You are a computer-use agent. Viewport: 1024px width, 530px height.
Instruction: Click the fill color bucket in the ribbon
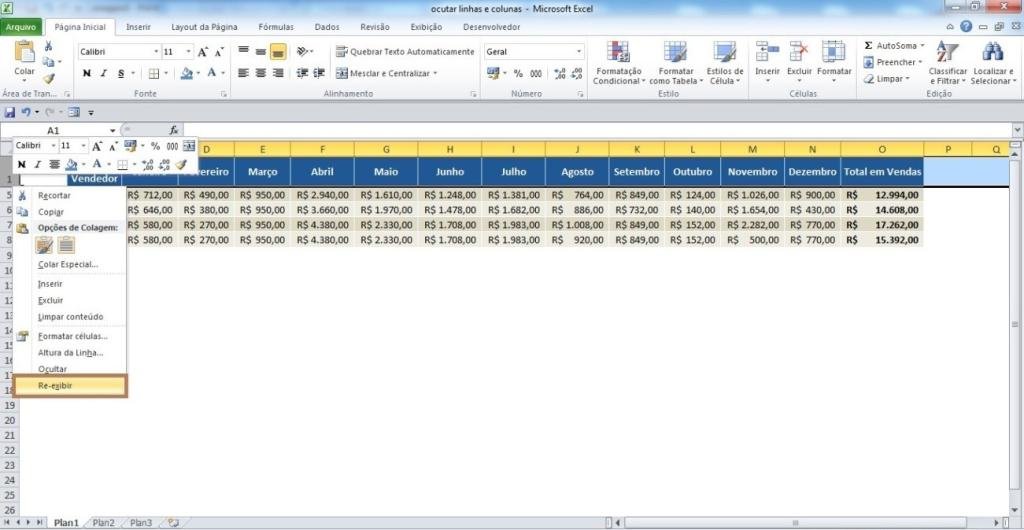pos(186,73)
